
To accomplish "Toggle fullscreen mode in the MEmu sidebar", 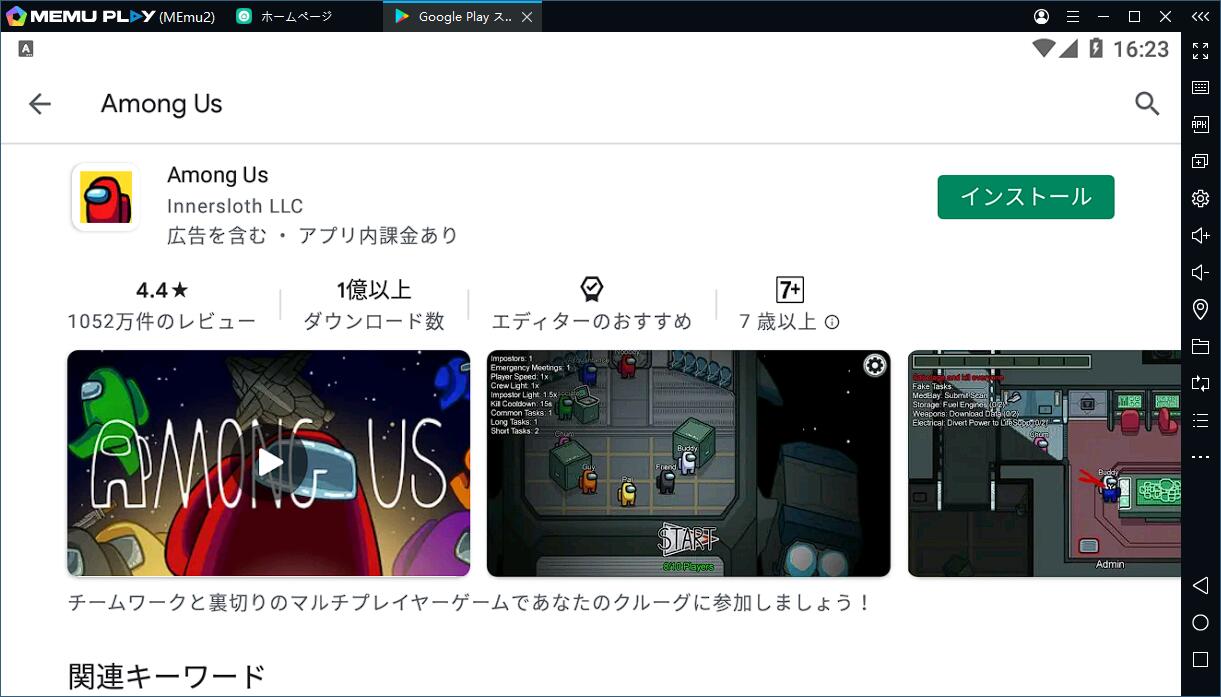I will (x=1201, y=51).
